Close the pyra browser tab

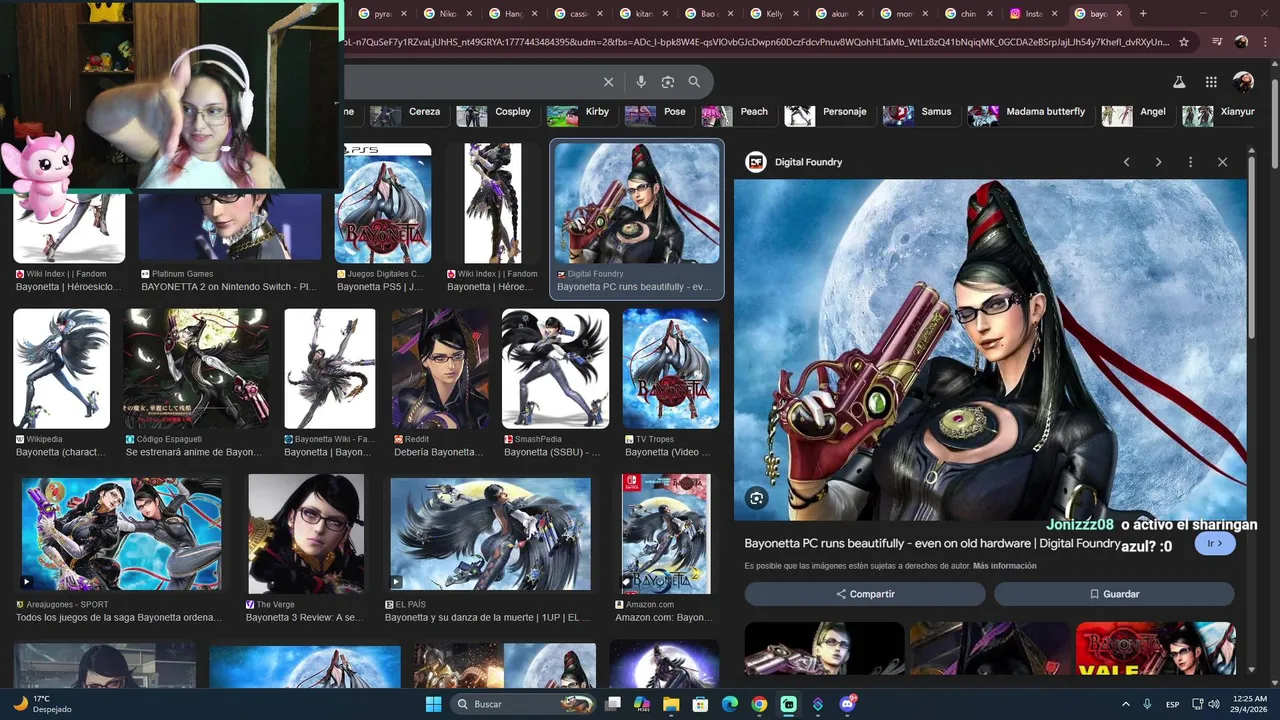point(404,14)
